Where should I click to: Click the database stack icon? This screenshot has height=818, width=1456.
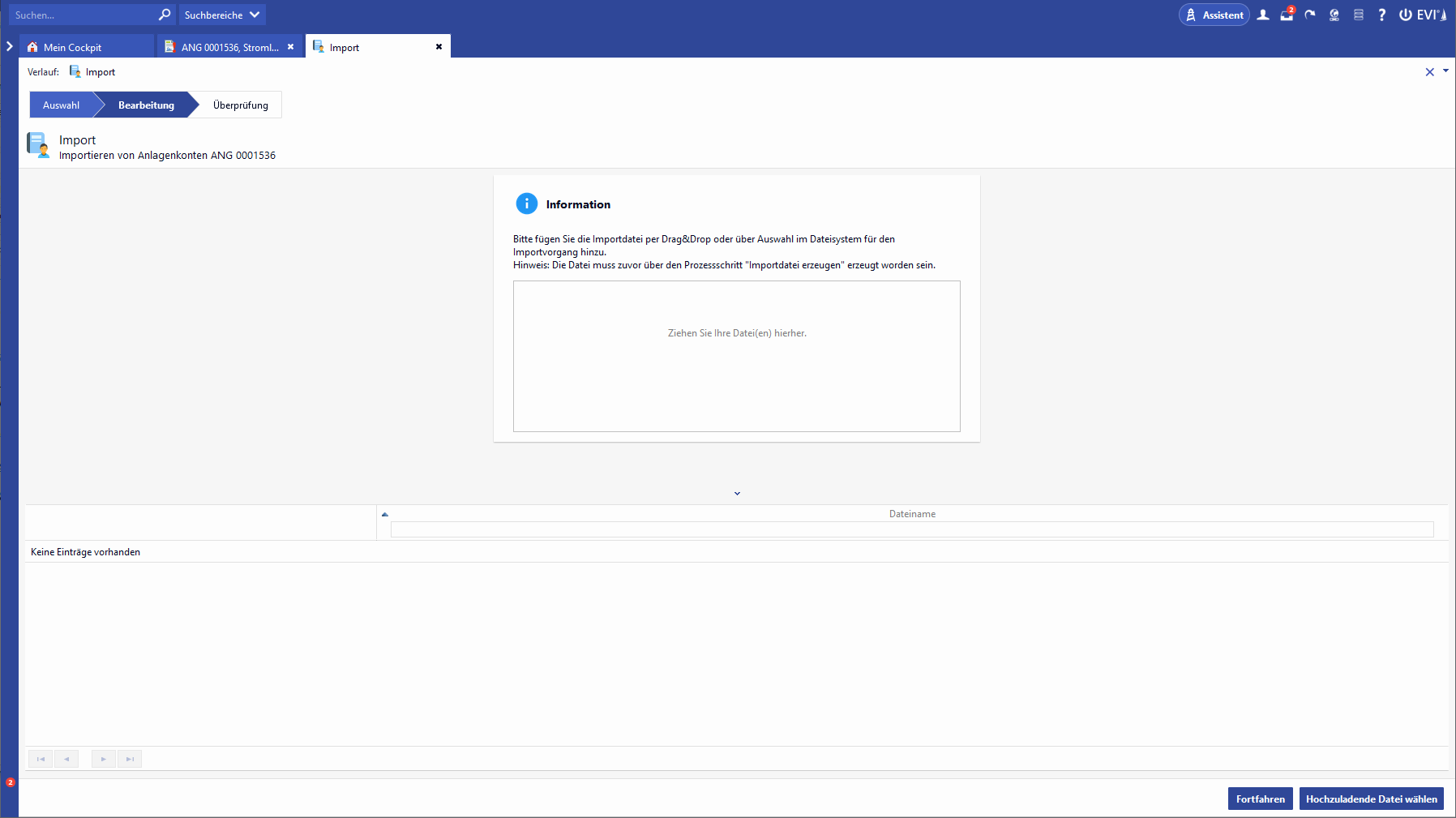click(x=1359, y=15)
